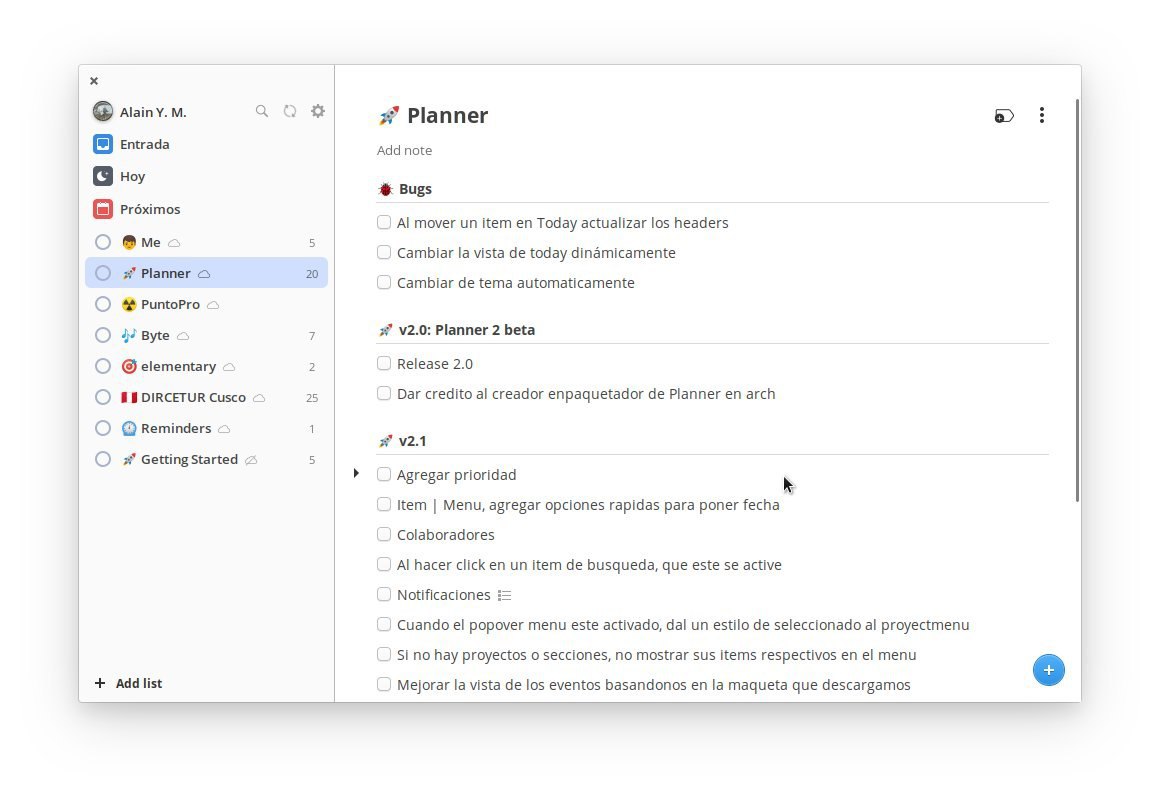Screen dimensions: 1160x795
Task: Expand subtasks arrow of Agregar prioridad
Action: tap(356, 473)
